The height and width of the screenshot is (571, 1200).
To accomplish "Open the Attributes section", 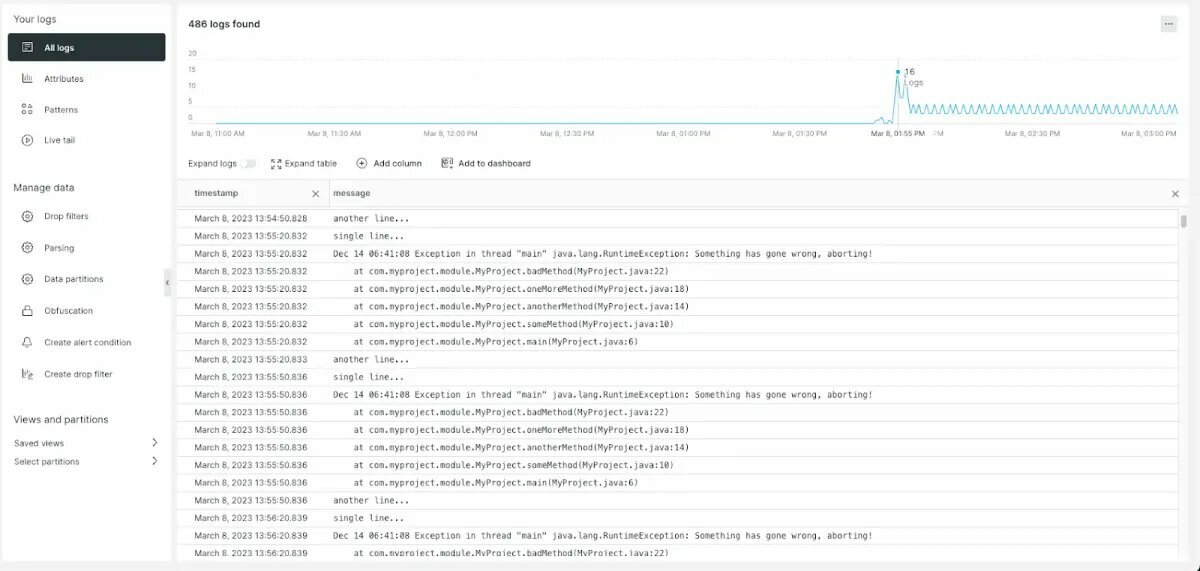I will 63,78.
